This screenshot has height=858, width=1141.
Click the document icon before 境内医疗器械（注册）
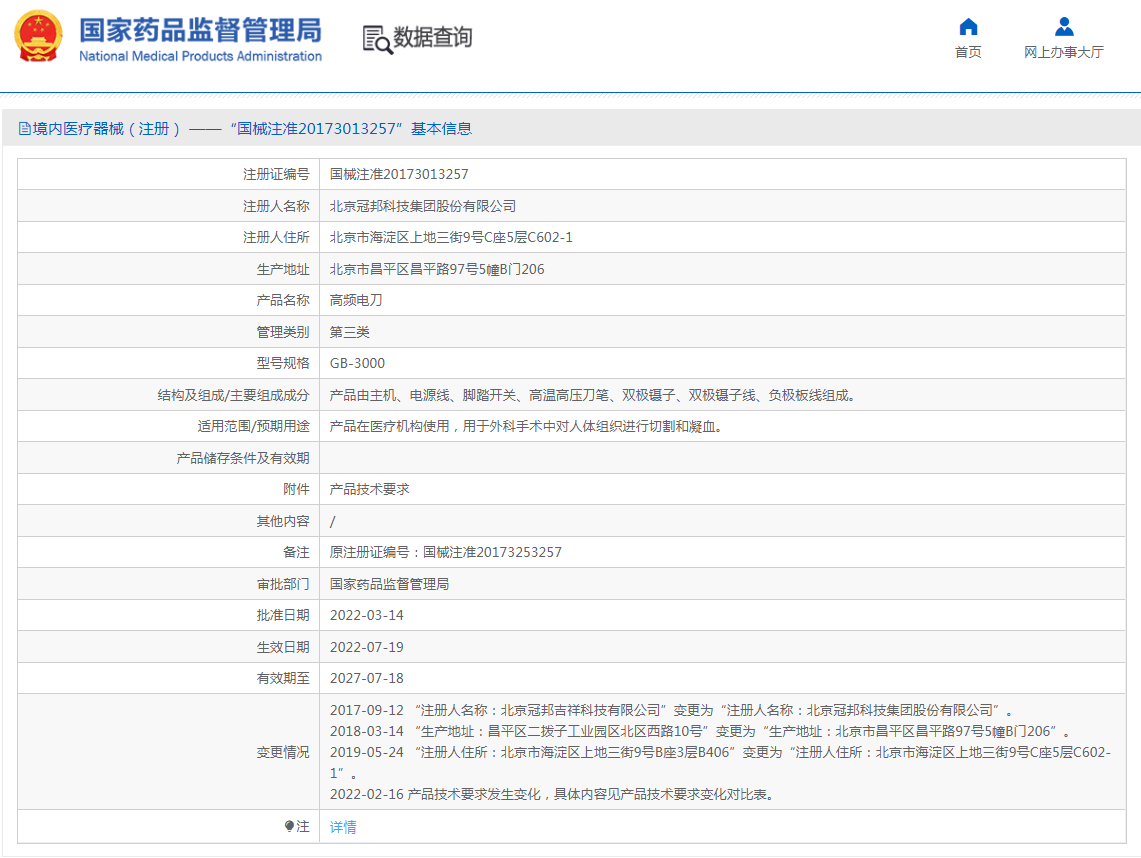[x=23, y=128]
